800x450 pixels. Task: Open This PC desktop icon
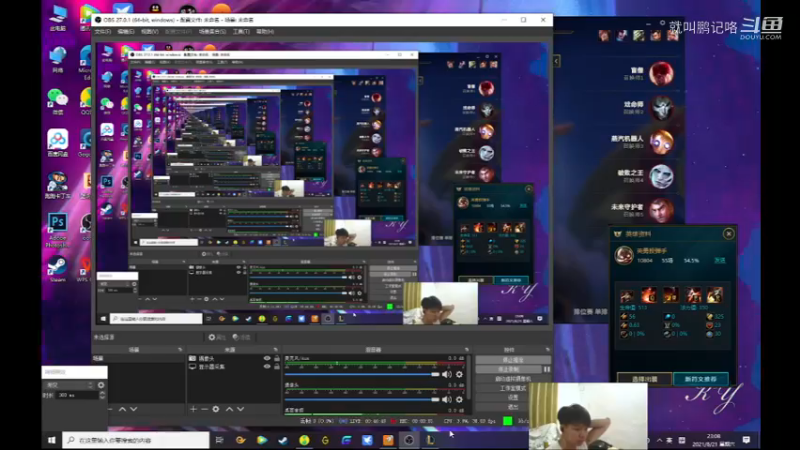click(57, 18)
